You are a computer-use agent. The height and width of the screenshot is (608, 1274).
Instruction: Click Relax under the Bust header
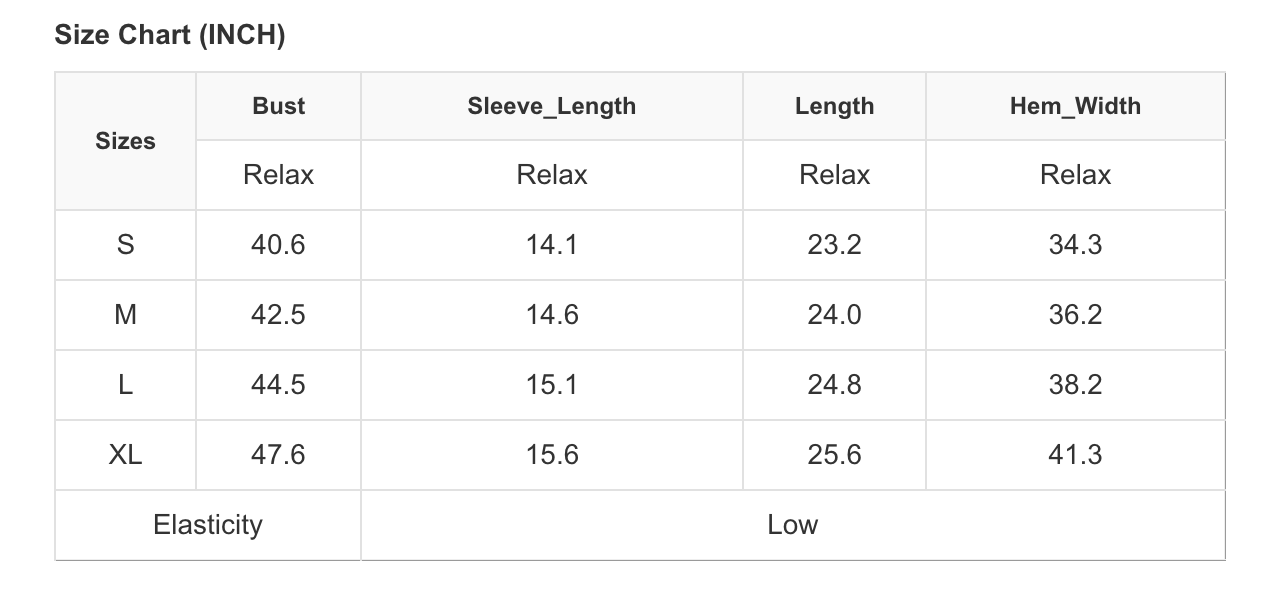(x=278, y=175)
